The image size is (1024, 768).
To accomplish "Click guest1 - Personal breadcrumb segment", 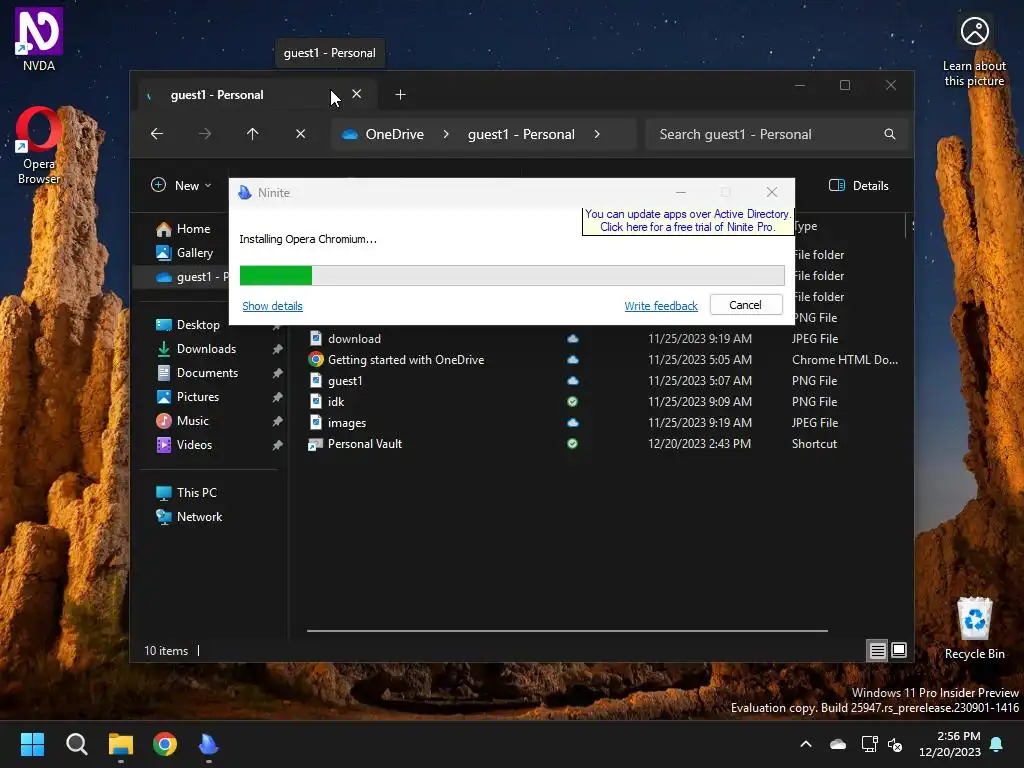I will point(521,134).
